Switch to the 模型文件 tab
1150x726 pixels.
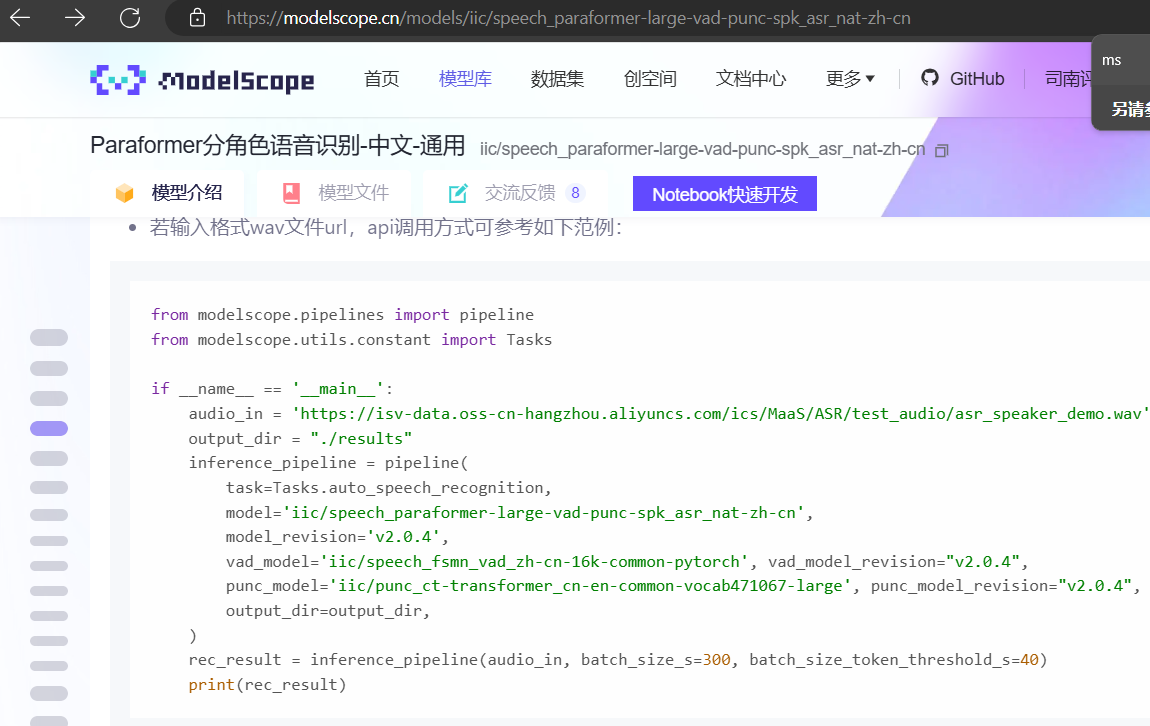pos(336,193)
